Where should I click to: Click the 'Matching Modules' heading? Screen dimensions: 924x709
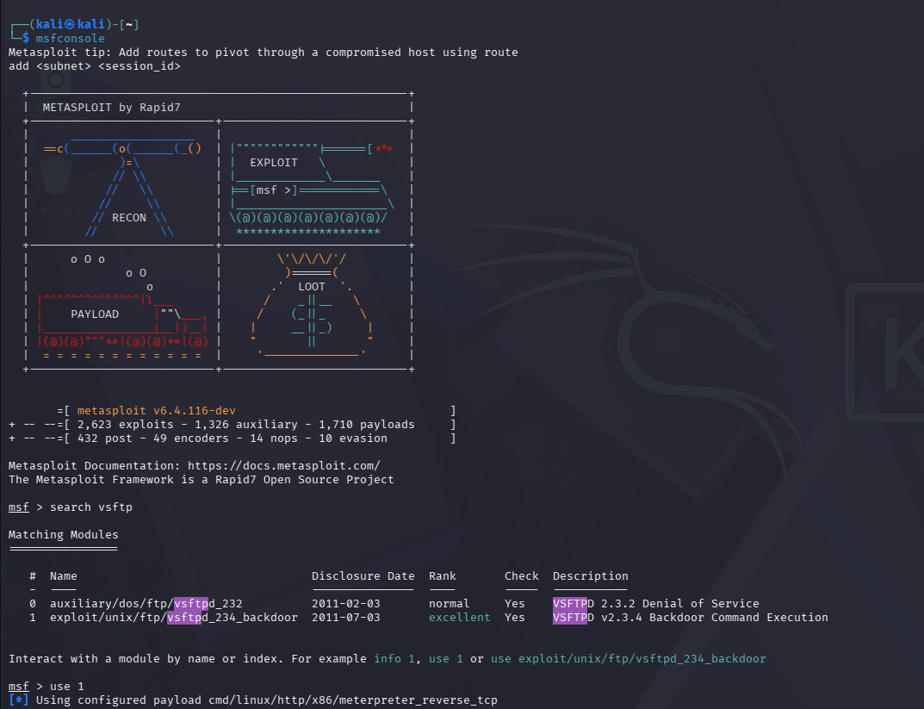[63, 535]
